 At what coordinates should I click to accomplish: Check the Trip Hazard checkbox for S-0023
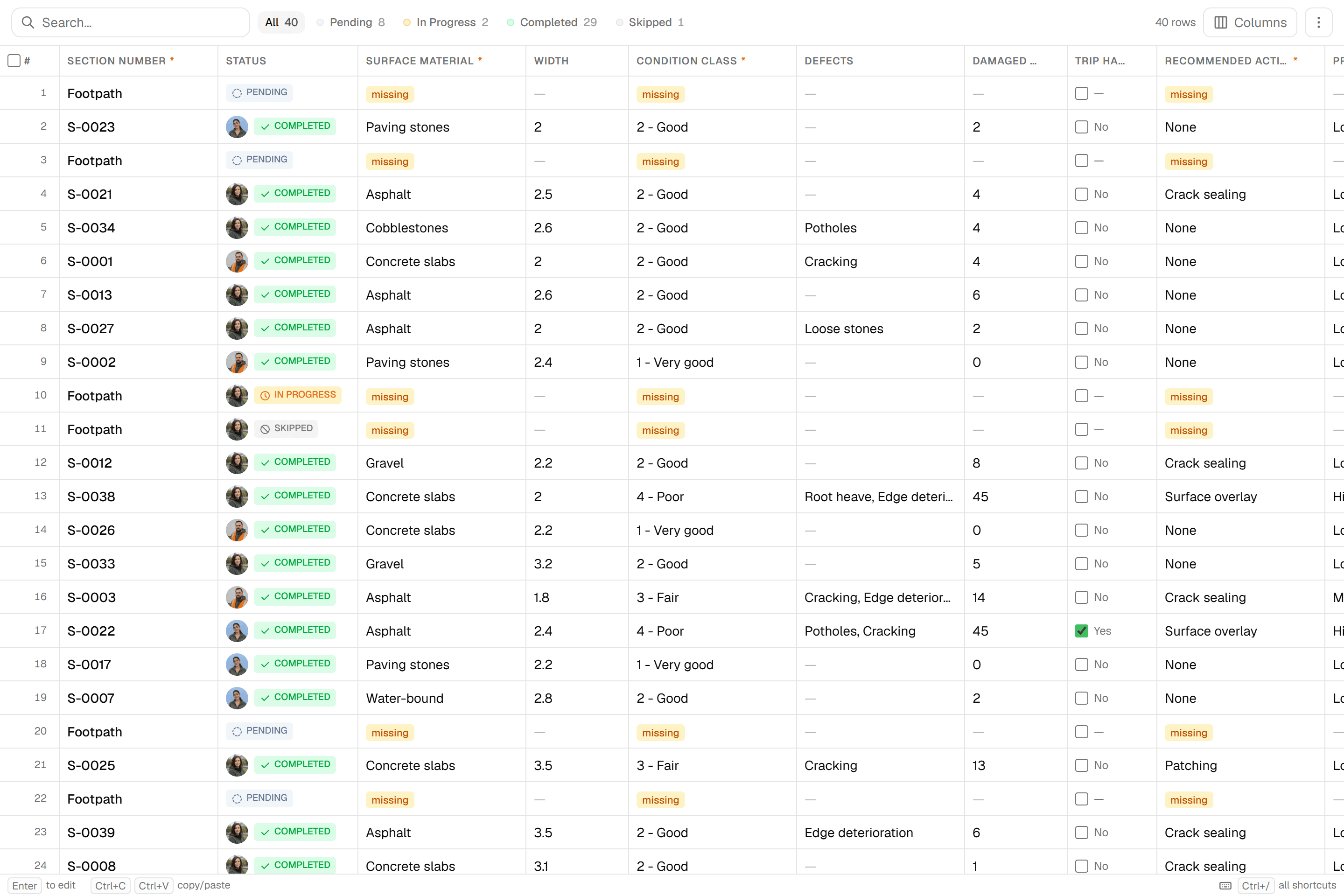pyautogui.click(x=1081, y=127)
